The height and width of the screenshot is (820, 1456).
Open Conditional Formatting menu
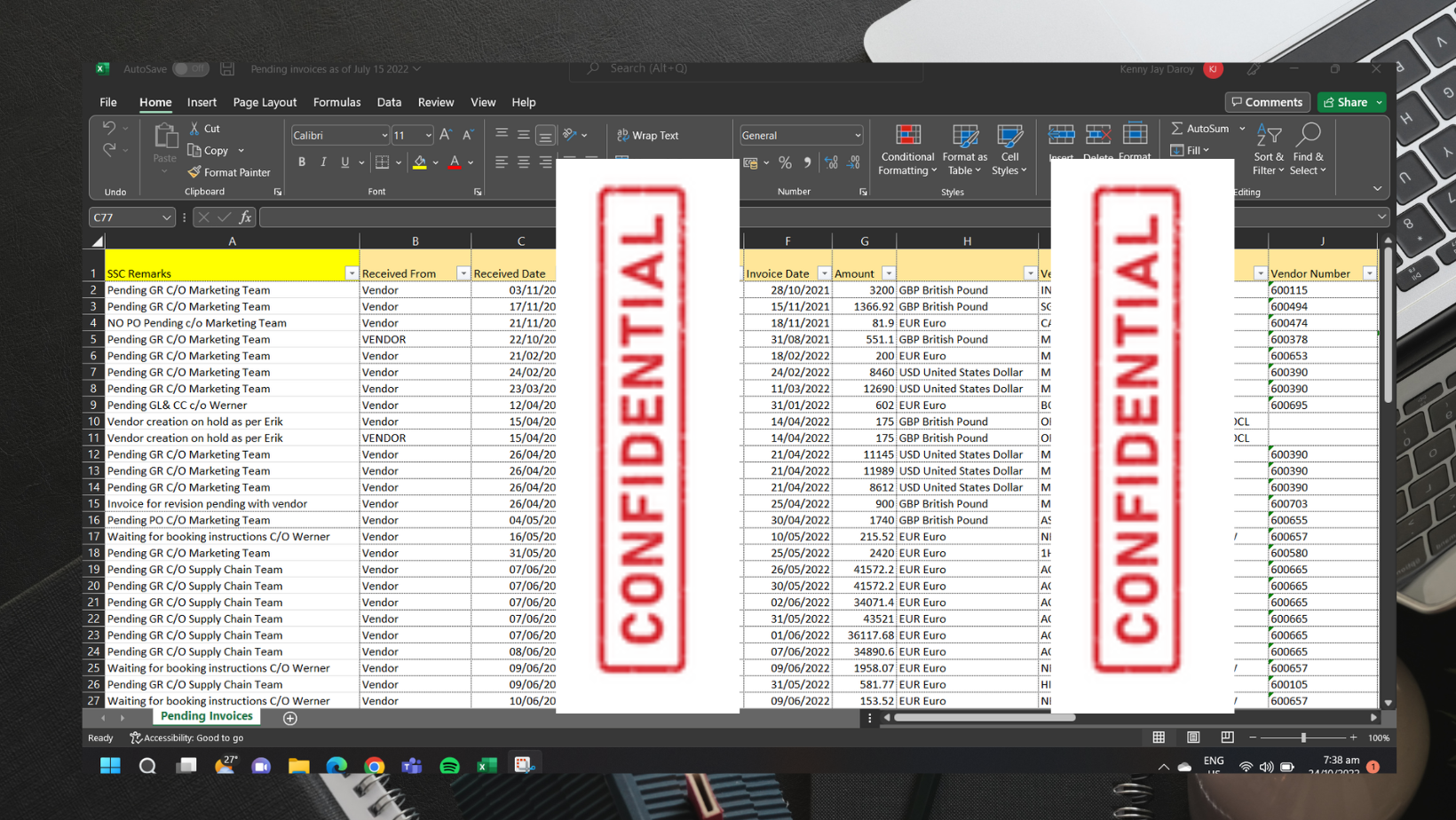[x=907, y=150]
